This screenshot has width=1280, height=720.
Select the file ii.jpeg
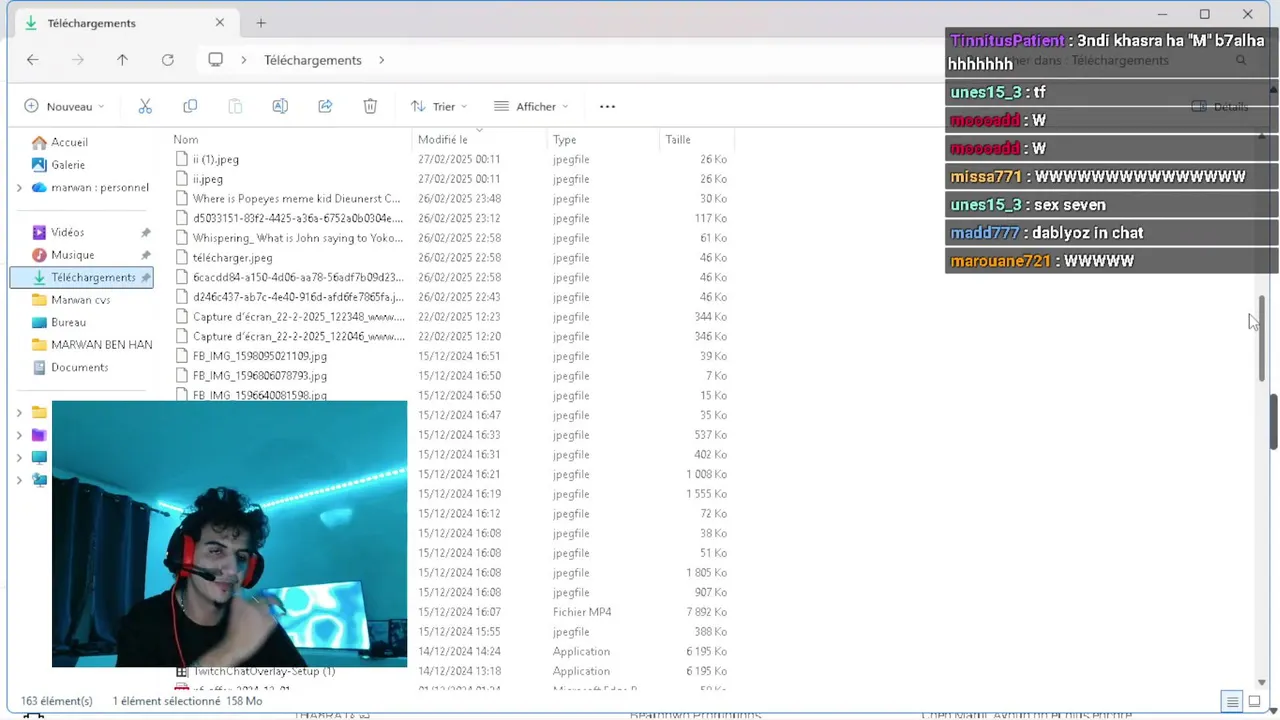(207, 179)
